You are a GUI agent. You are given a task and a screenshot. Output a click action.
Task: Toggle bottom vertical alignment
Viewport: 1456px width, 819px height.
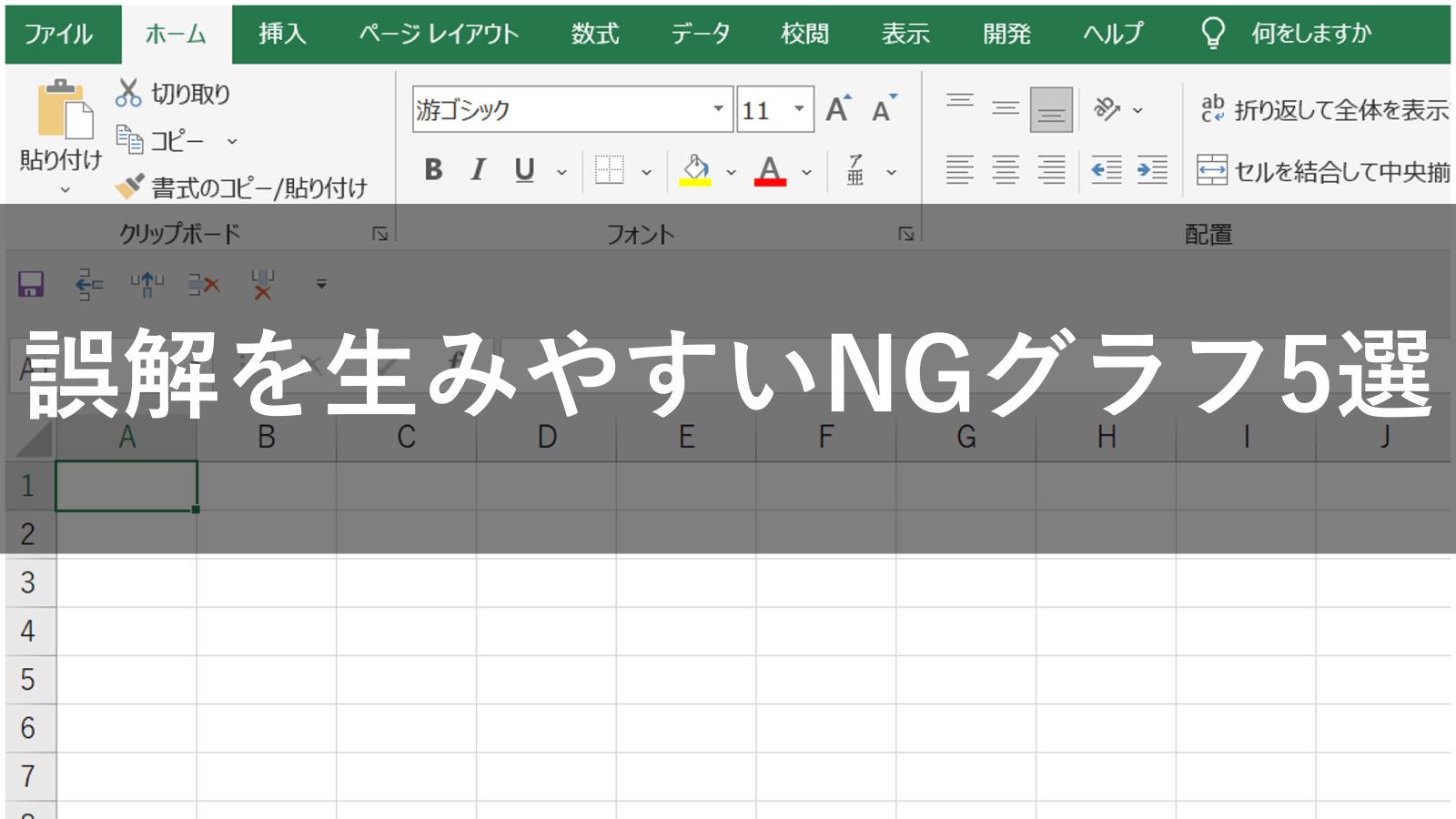1051,109
